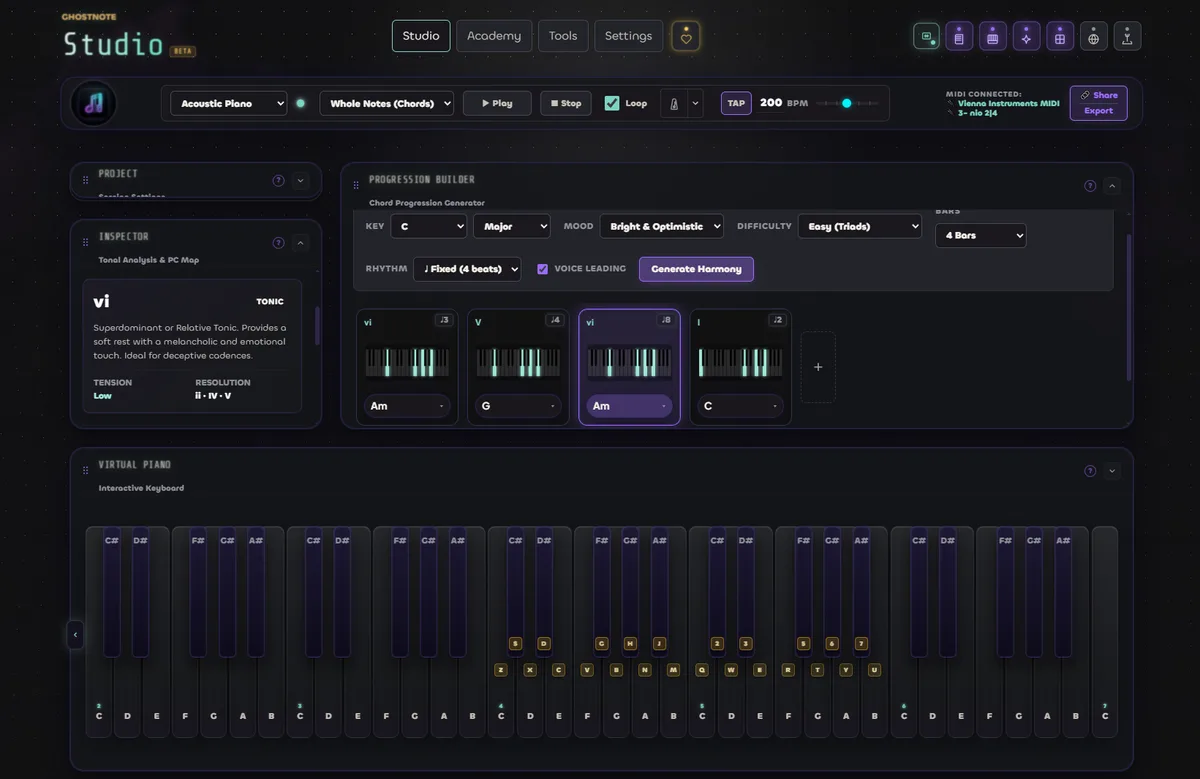Image resolution: width=1200 pixels, height=779 pixels.
Task: Click the Export button
Action: click(1099, 111)
